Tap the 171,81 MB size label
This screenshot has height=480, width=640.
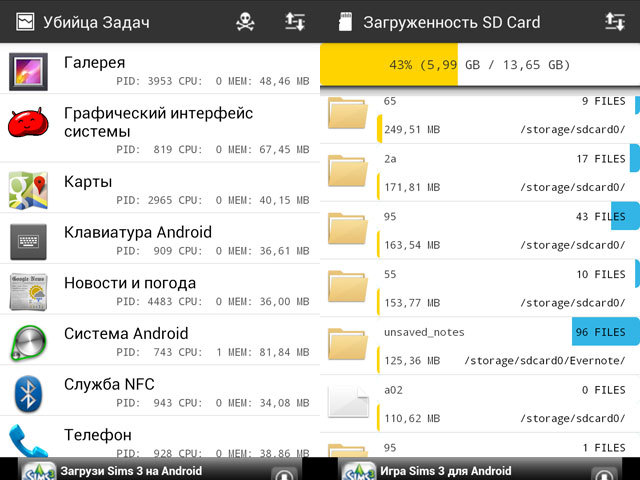click(x=412, y=188)
